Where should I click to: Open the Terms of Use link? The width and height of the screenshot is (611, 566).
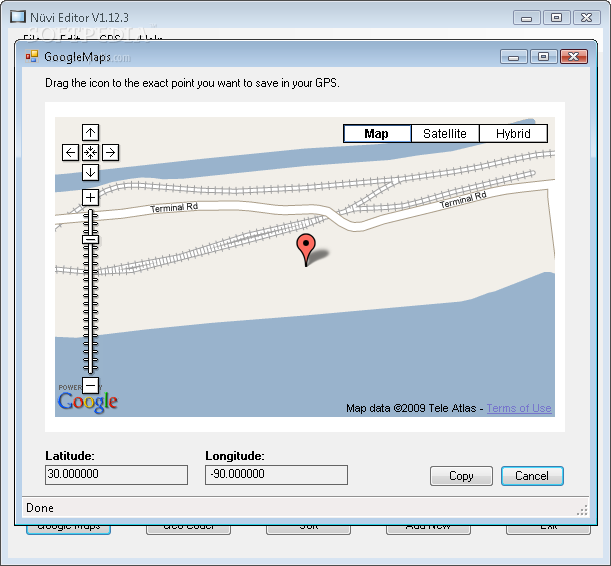pos(519,408)
